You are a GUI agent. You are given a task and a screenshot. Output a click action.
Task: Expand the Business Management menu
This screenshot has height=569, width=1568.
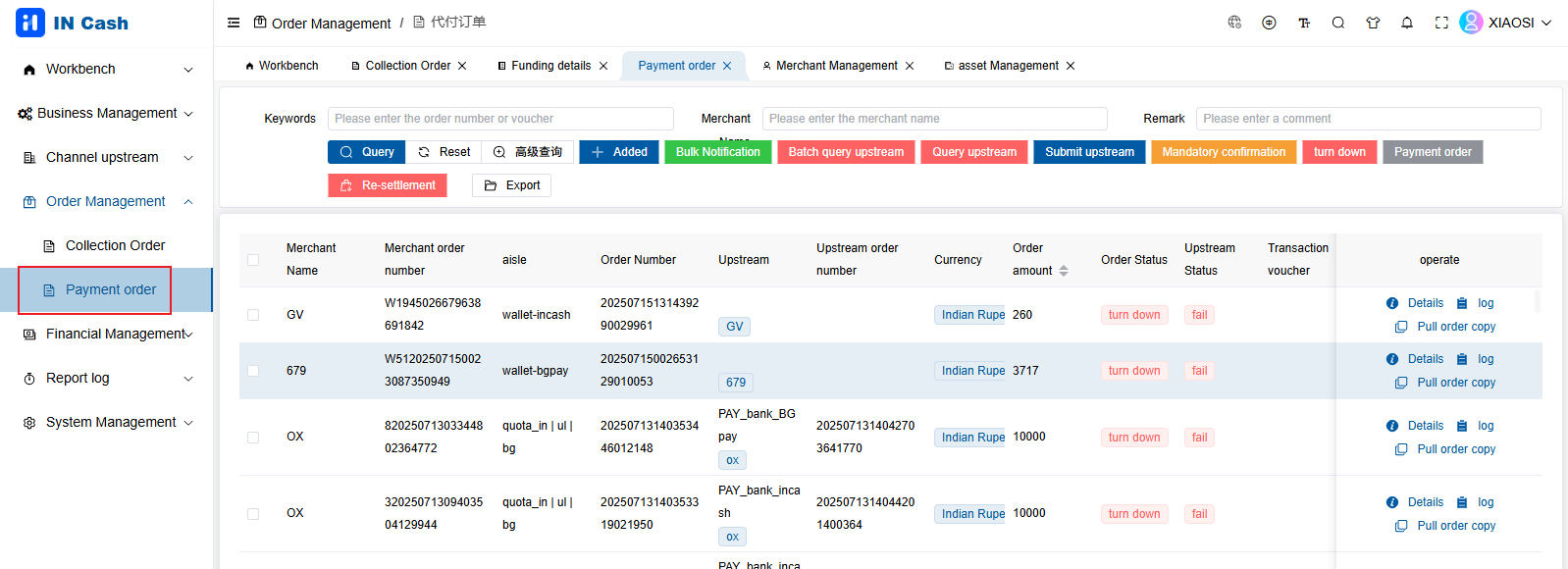click(106, 114)
